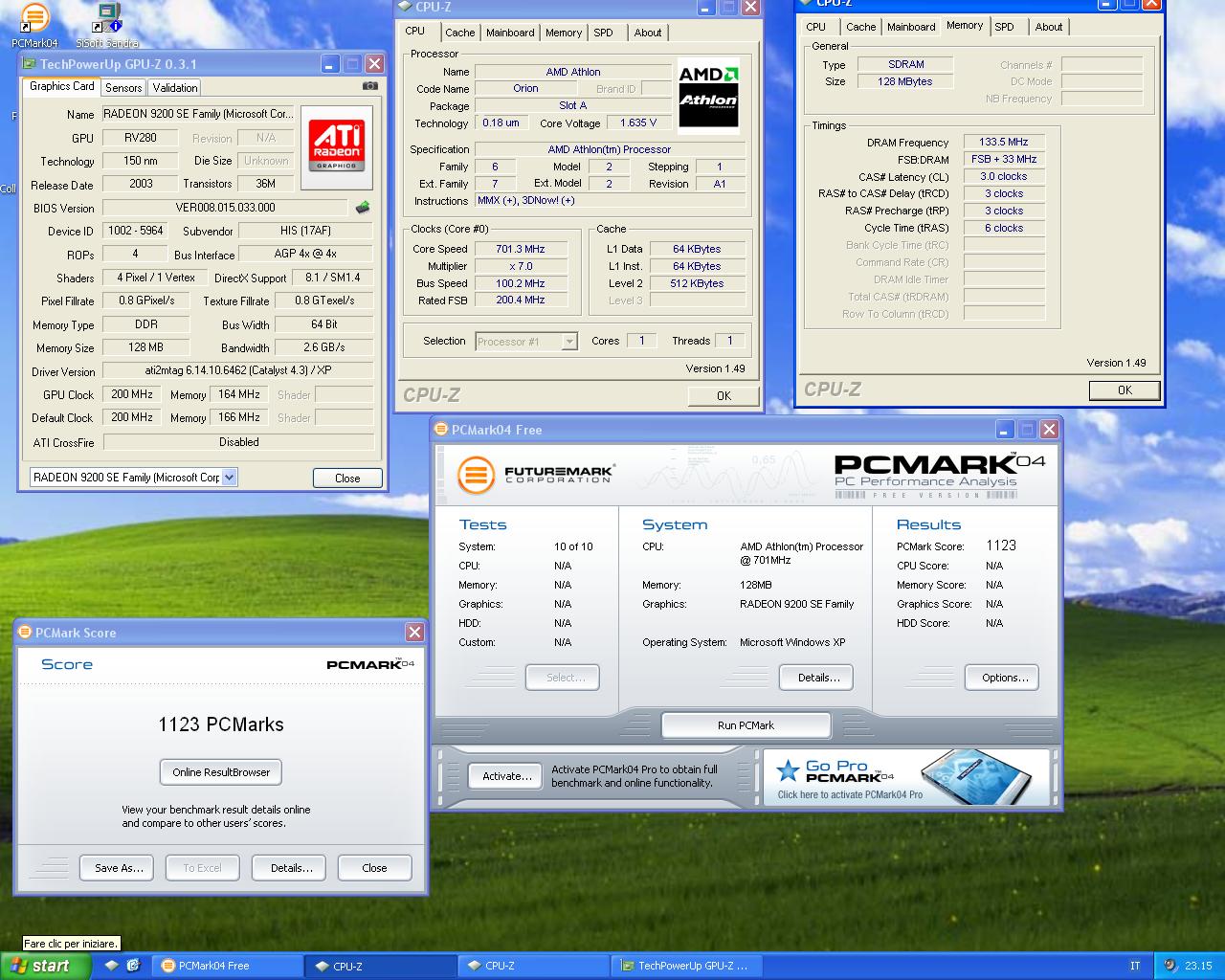This screenshot has width=1225, height=980.
Task: Click the system tray notification icon
Action: pyautogui.click(x=1170, y=966)
